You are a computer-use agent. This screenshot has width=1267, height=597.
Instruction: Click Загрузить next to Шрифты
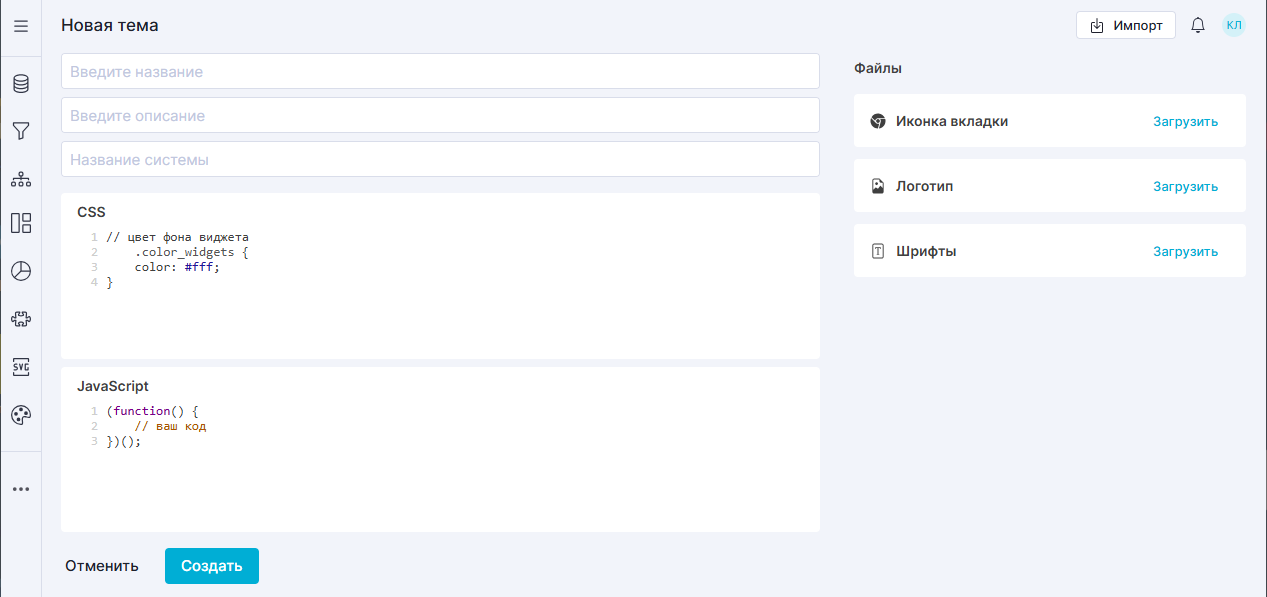(1185, 252)
